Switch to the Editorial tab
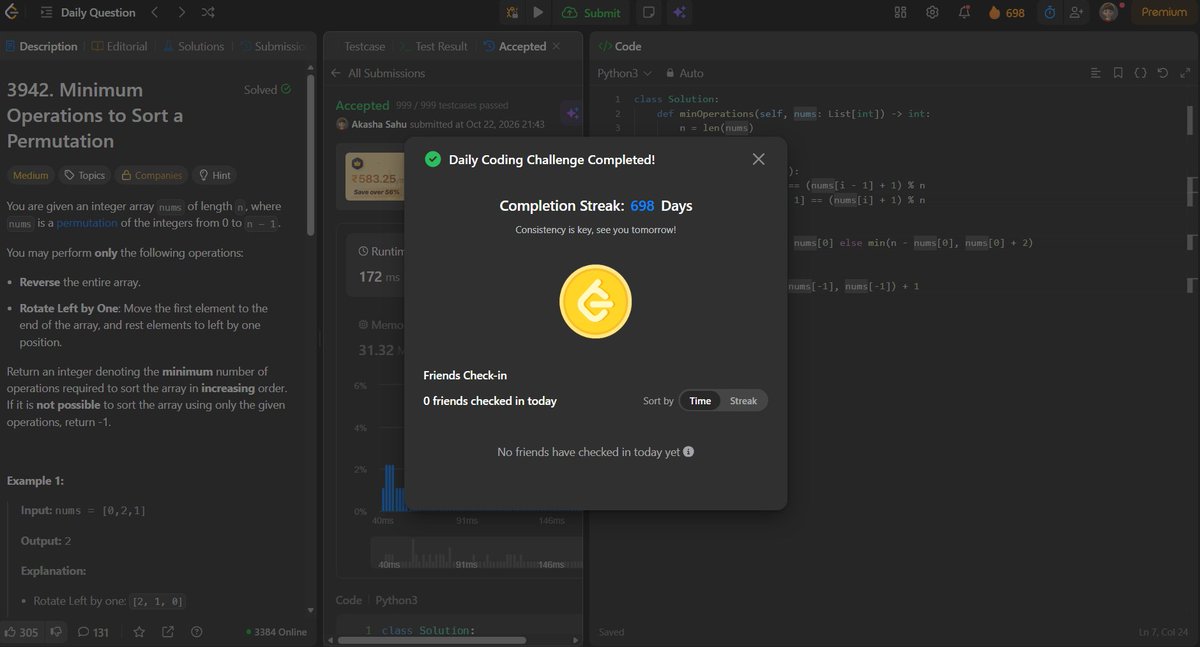This screenshot has width=1200, height=647. click(120, 46)
